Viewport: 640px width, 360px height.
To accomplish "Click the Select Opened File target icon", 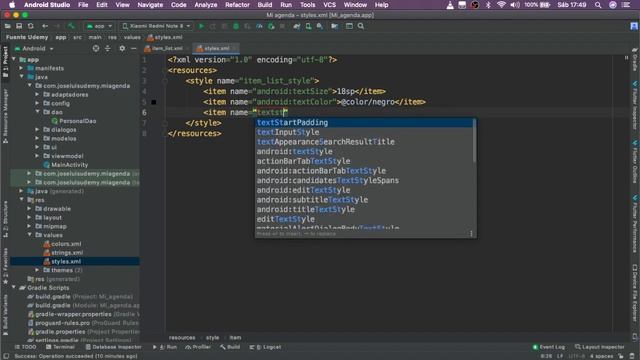I will (x=96, y=49).
